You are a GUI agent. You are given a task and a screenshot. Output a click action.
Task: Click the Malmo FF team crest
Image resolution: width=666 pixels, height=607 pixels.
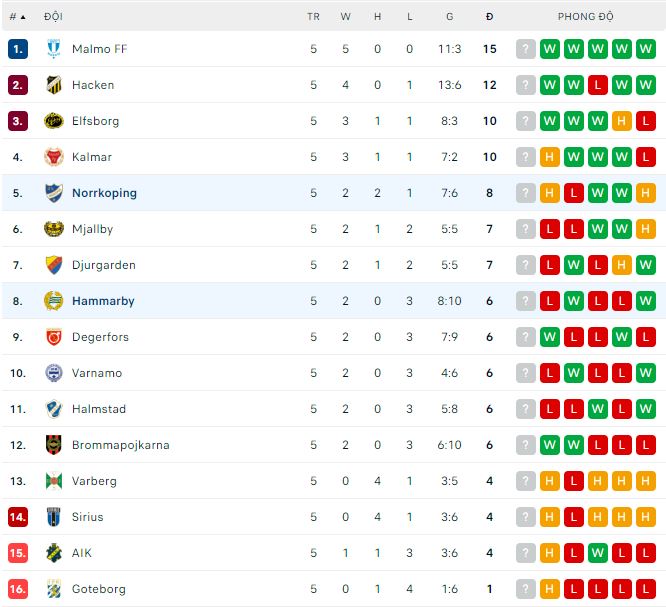53,49
